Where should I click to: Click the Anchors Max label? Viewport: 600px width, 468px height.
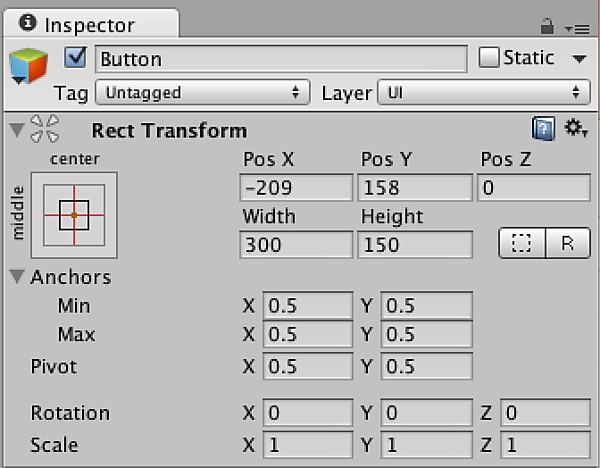point(76,334)
